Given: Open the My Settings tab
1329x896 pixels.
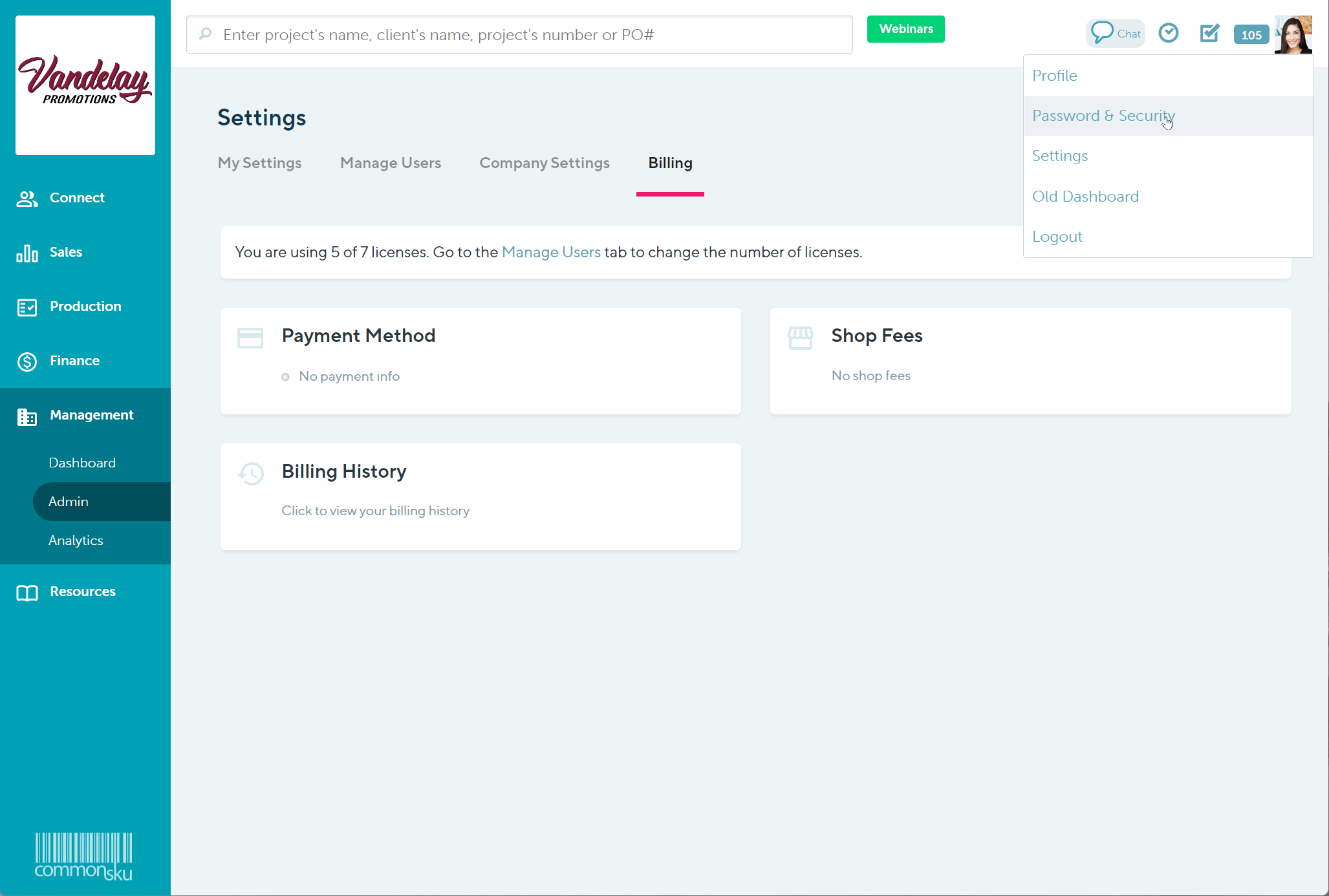Looking at the screenshot, I should [x=259, y=163].
